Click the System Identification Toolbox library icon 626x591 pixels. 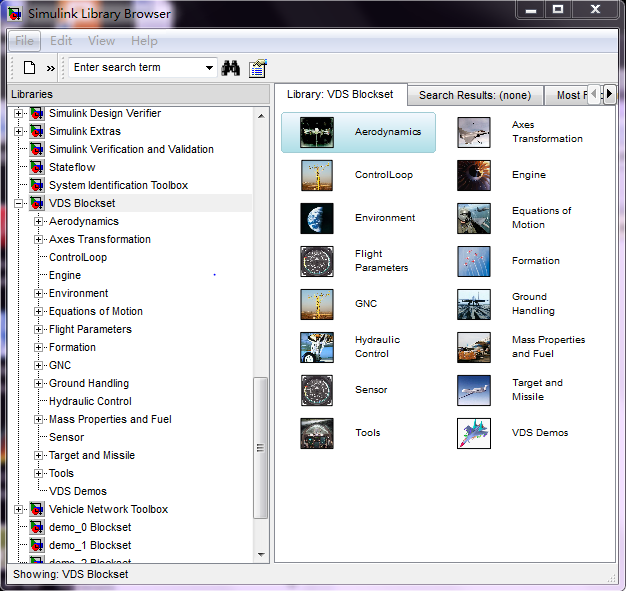click(x=37, y=185)
